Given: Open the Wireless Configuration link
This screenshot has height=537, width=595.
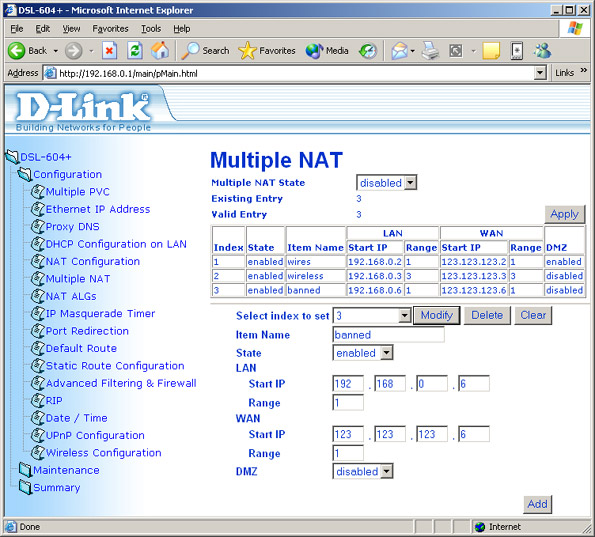Looking at the screenshot, I should [104, 453].
